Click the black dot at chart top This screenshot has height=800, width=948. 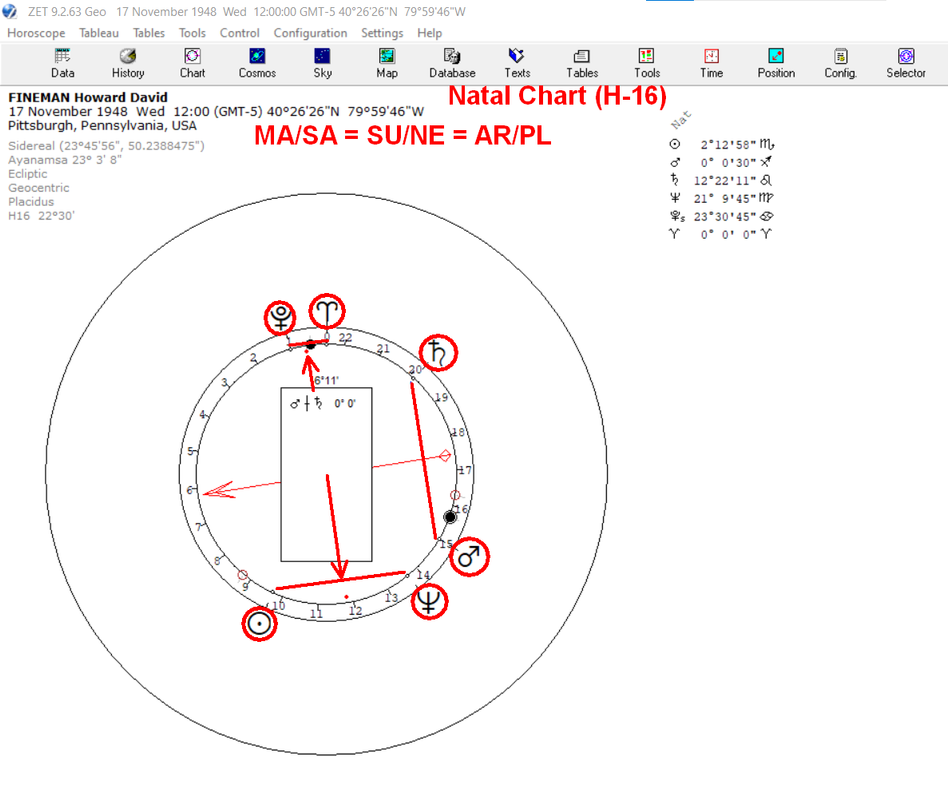[x=310, y=345]
